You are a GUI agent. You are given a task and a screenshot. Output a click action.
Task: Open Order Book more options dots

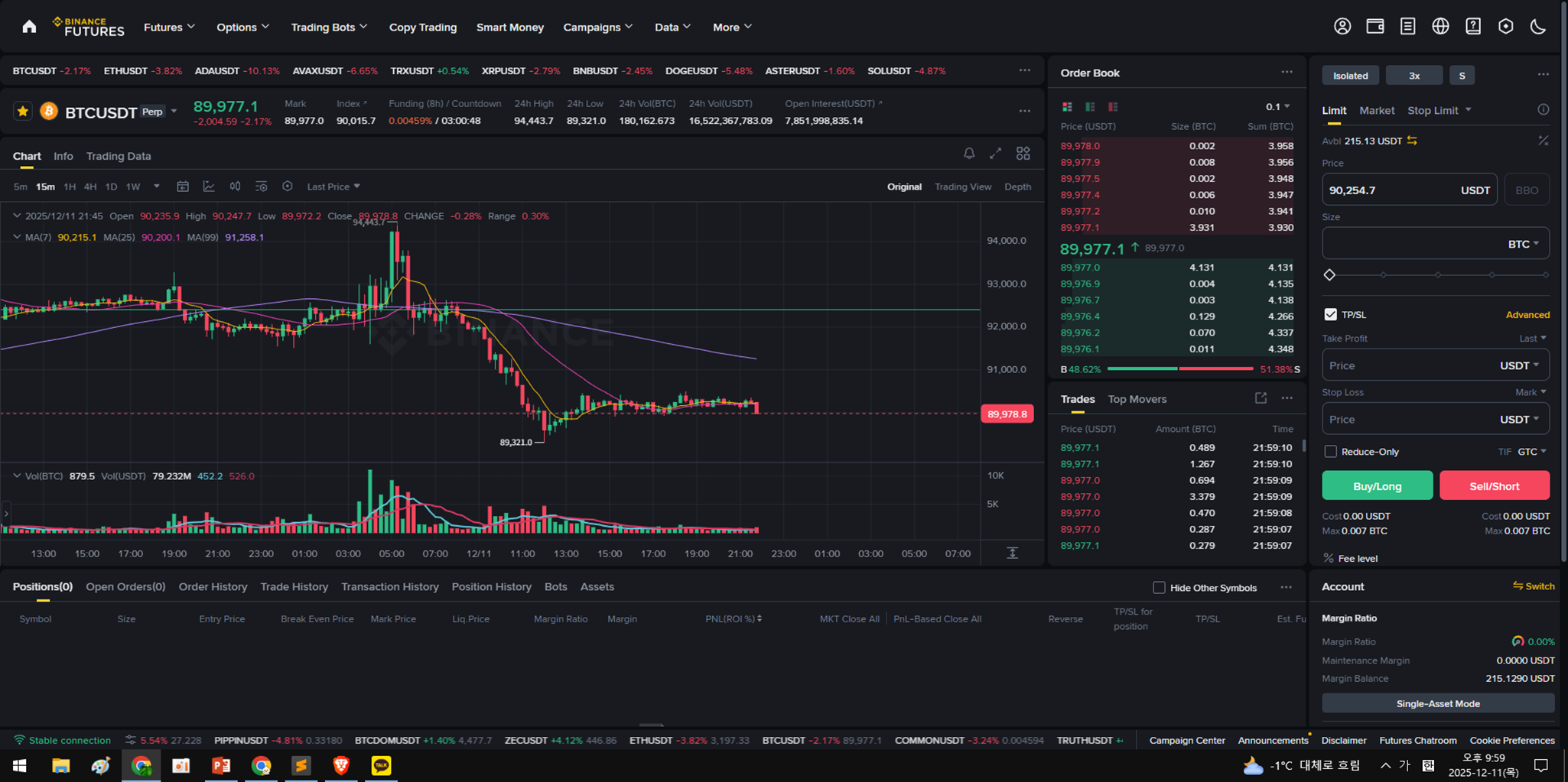(1287, 73)
